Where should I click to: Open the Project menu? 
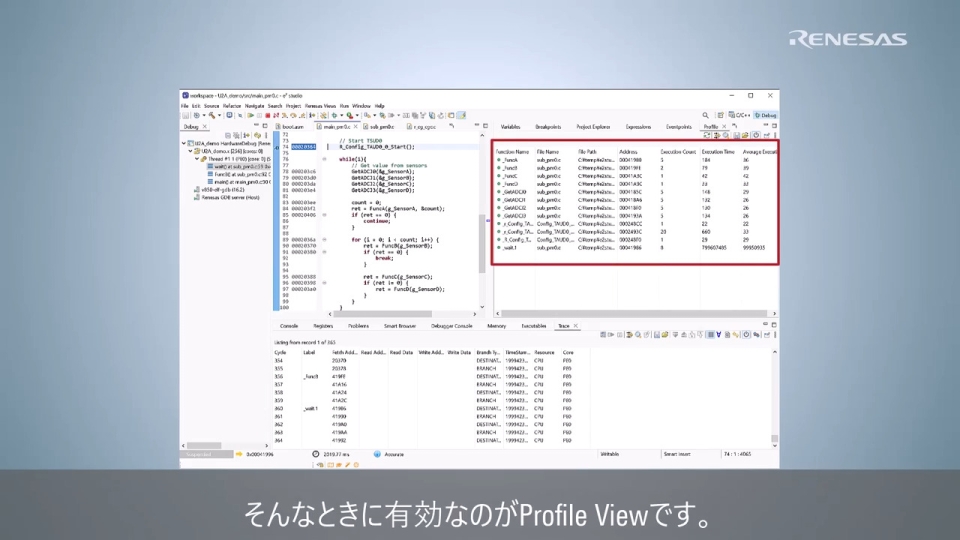tap(293, 106)
